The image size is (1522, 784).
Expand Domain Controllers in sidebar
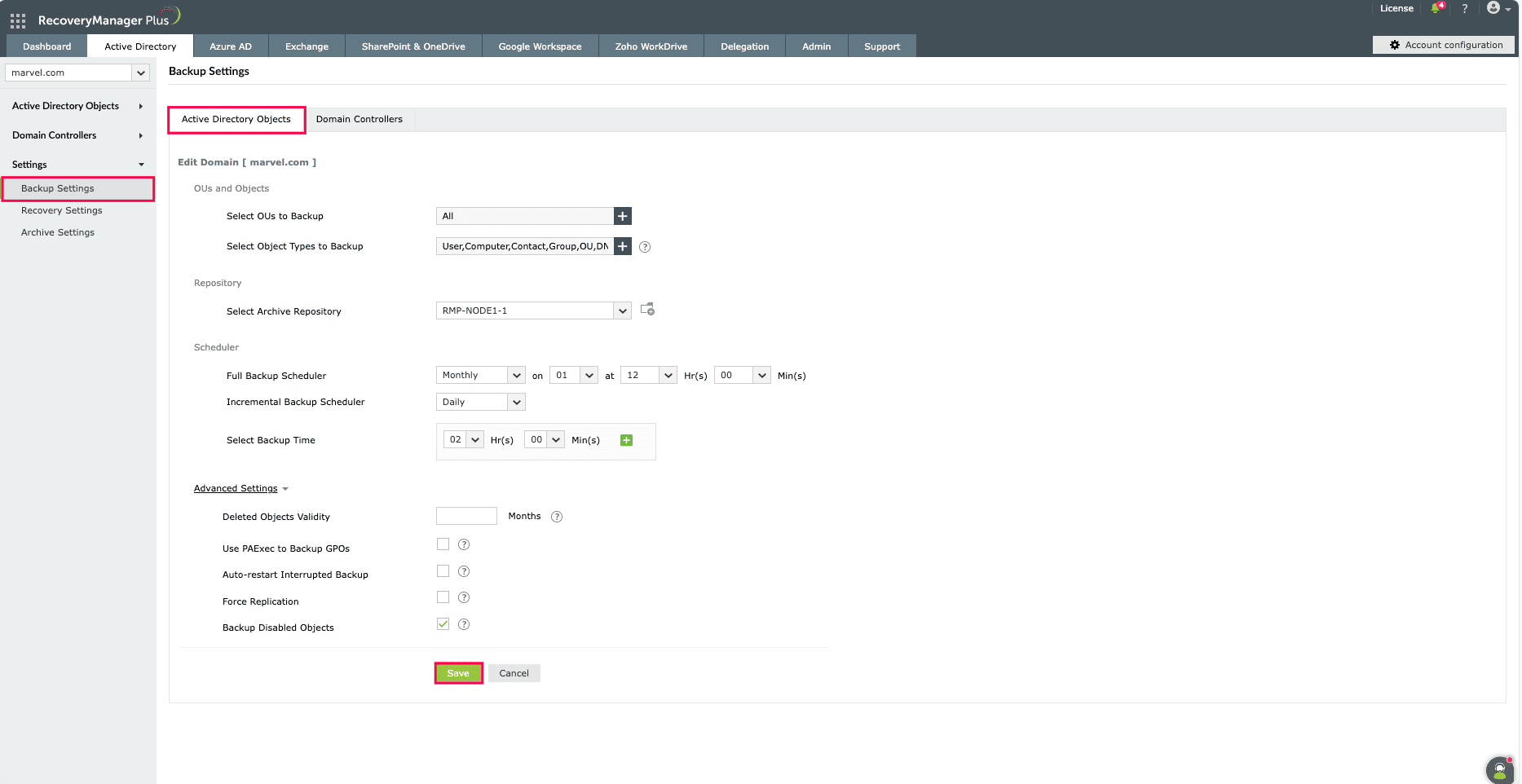pyautogui.click(x=77, y=135)
